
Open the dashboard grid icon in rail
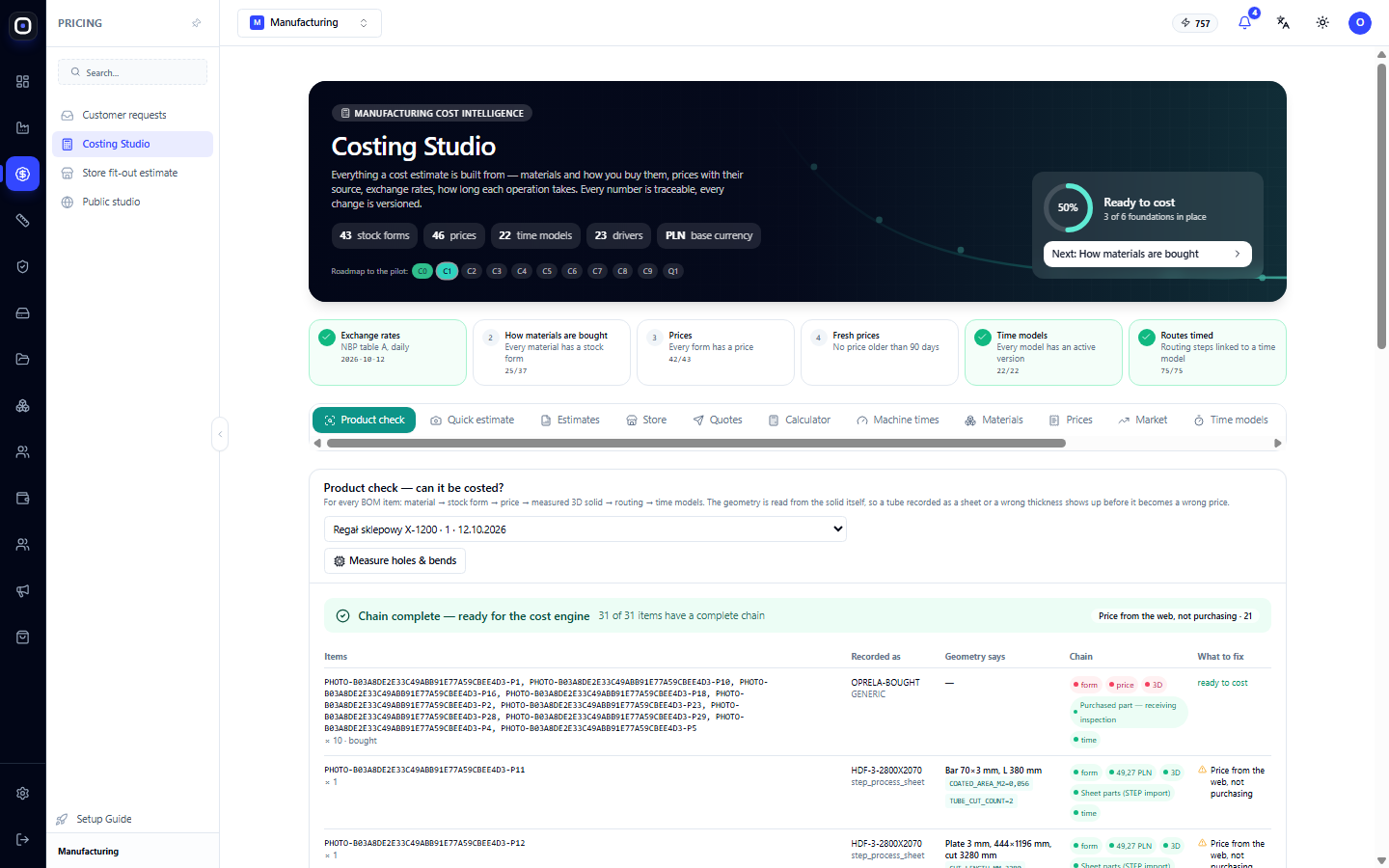click(x=23, y=81)
